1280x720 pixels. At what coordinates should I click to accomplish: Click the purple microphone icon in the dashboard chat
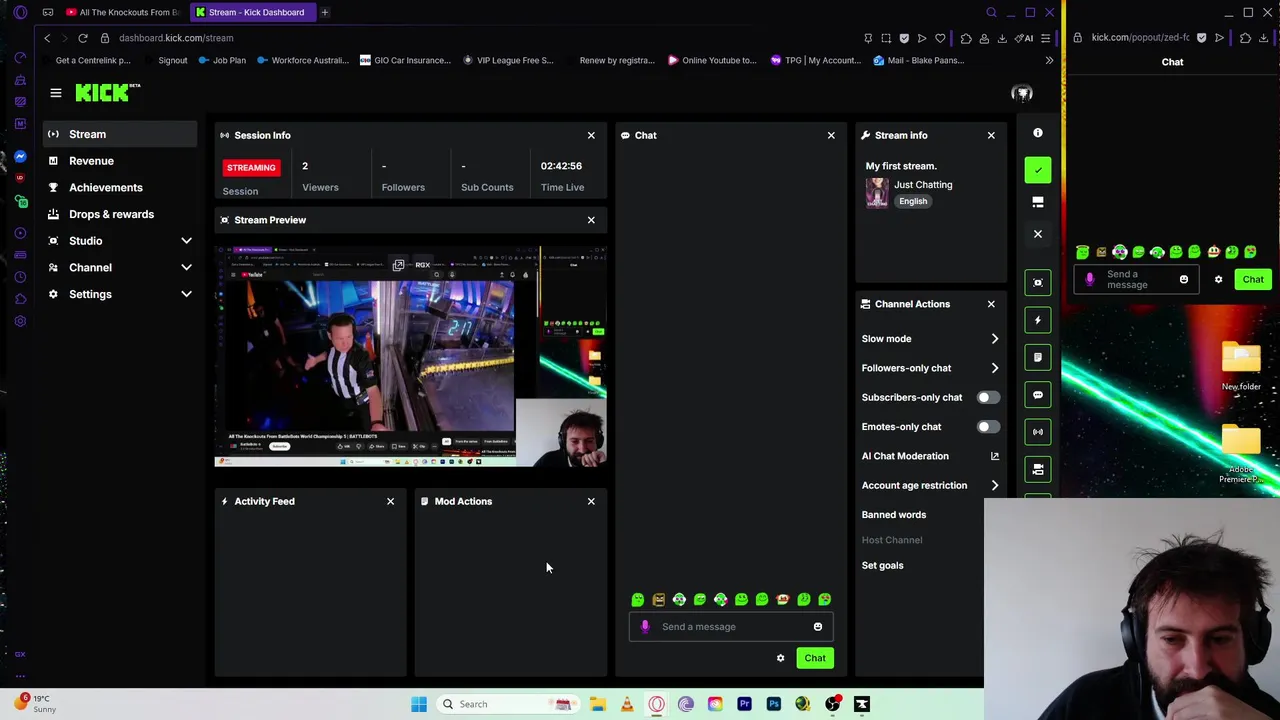[645, 627]
